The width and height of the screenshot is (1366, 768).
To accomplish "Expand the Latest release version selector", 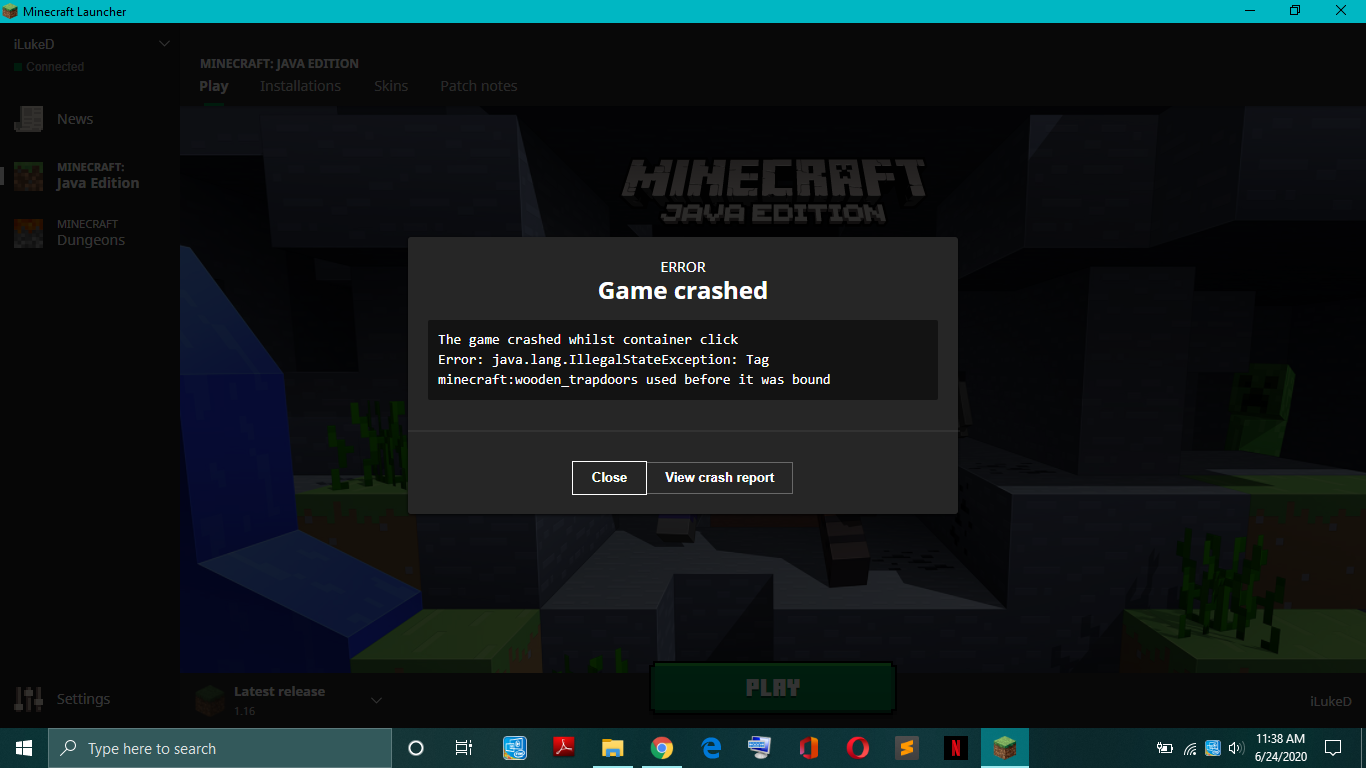I will (376, 700).
